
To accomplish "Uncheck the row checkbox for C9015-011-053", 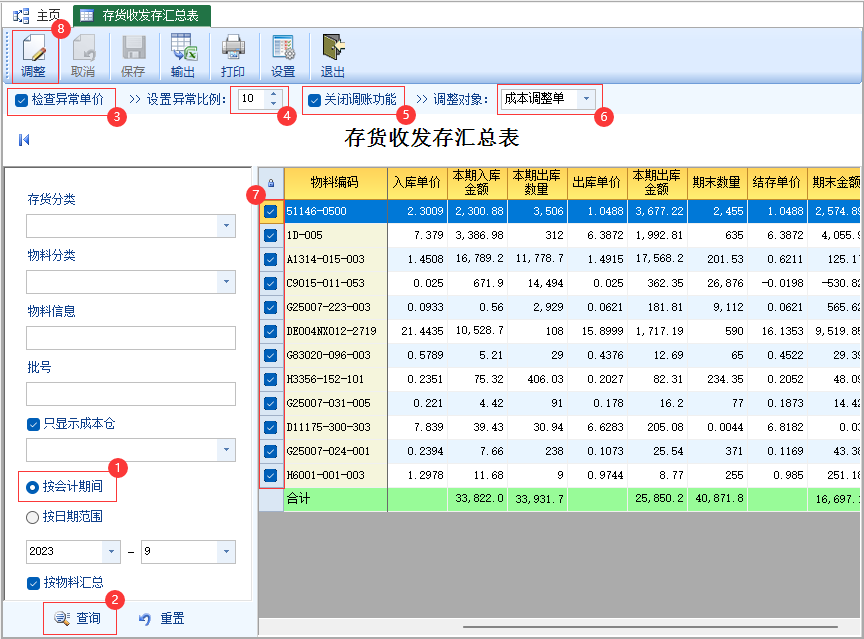I will (x=271, y=283).
